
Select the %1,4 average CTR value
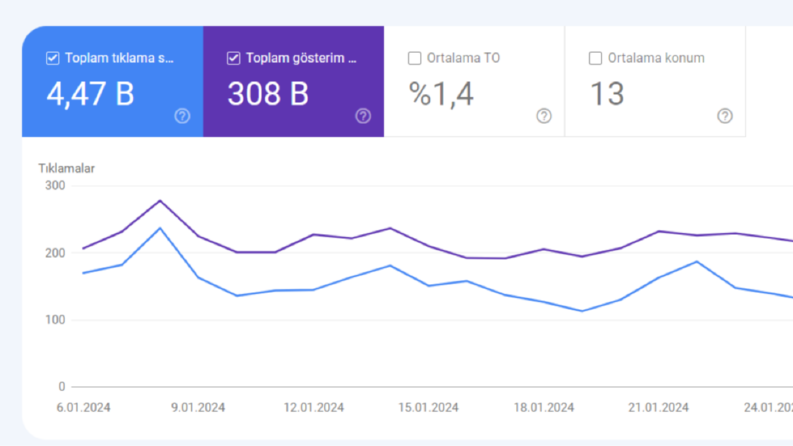pyautogui.click(x=441, y=94)
